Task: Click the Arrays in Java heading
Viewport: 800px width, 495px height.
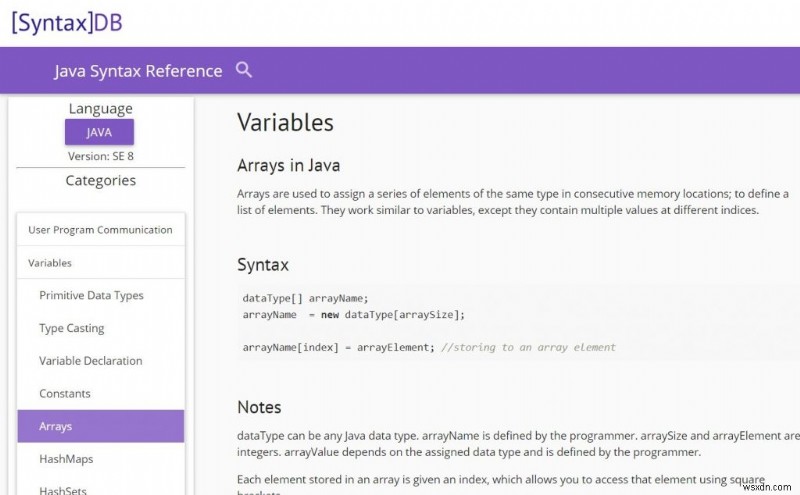Action: [x=288, y=165]
